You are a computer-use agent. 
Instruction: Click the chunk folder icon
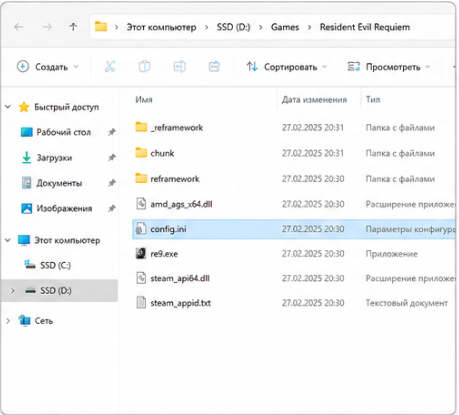click(141, 153)
